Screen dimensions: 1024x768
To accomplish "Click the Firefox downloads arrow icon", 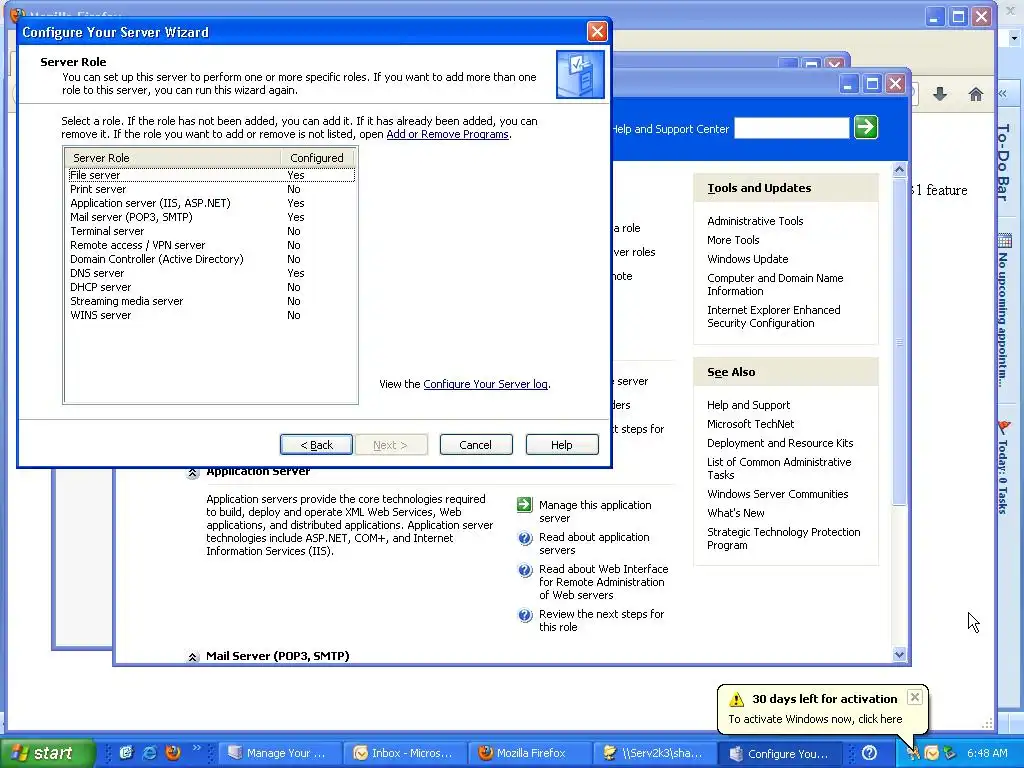I will [940, 94].
